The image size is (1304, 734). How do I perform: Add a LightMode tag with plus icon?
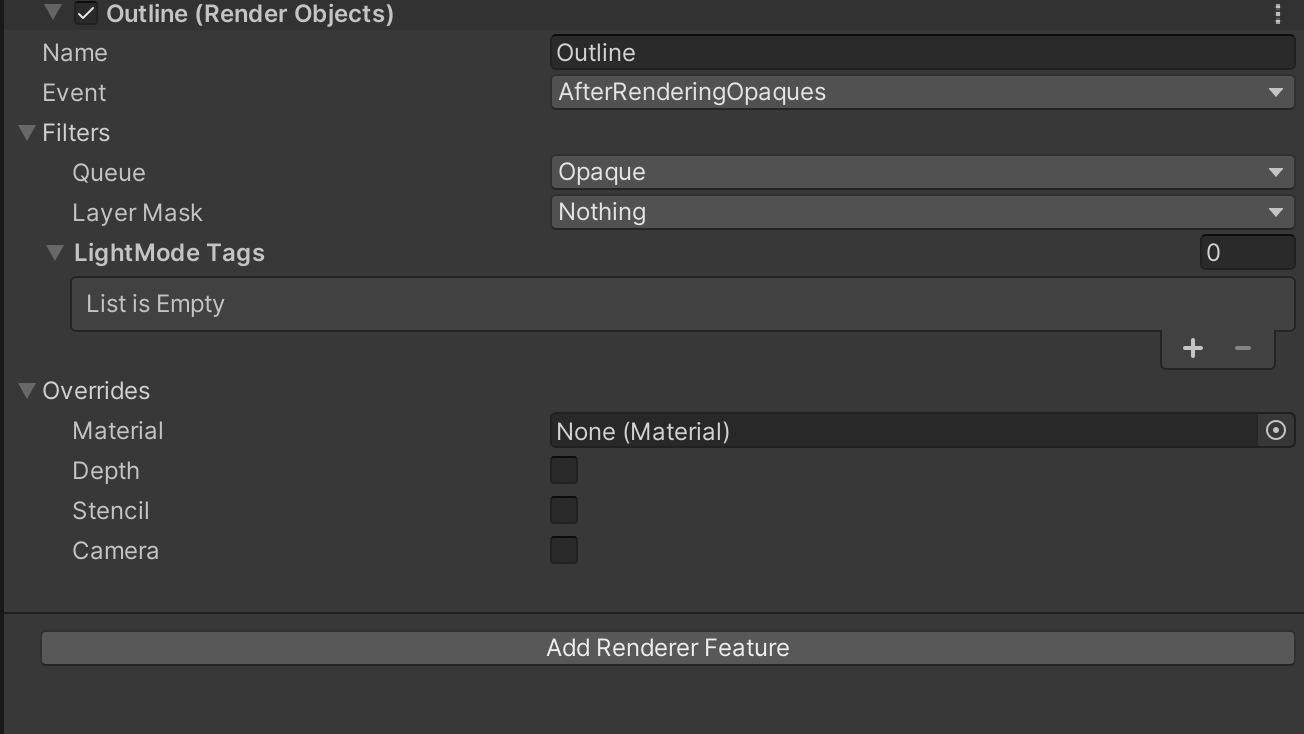[1192, 348]
